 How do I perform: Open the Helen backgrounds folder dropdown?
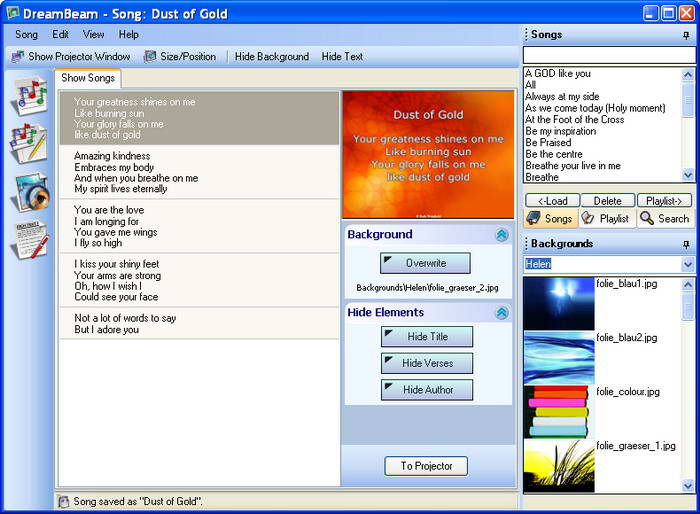coord(688,264)
